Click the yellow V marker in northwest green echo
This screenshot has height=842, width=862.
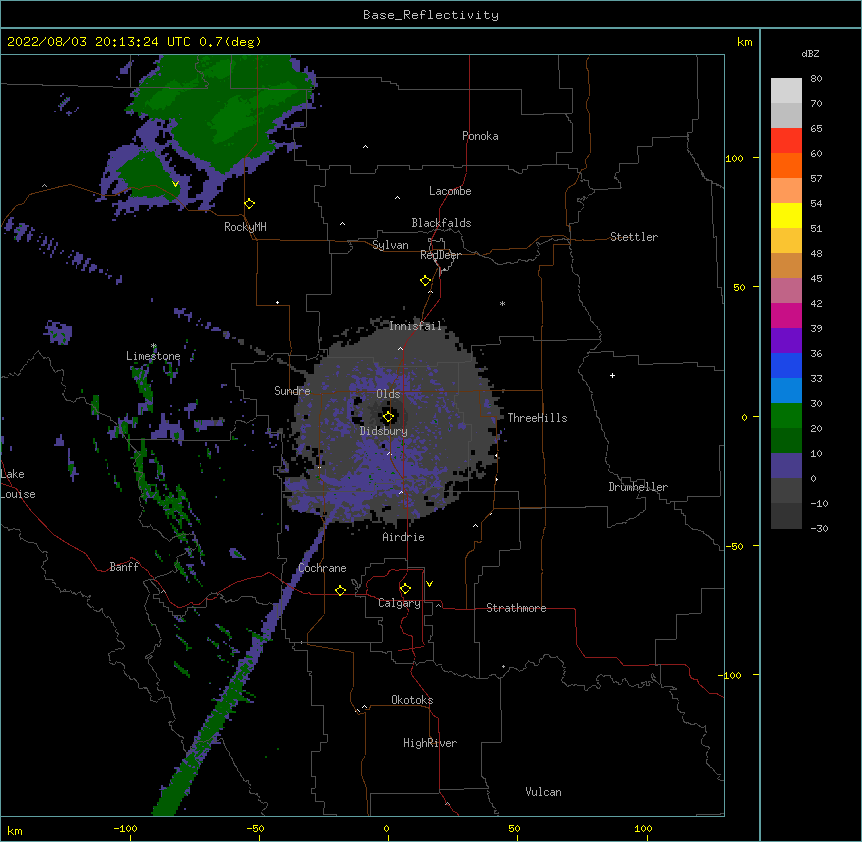pos(175,184)
